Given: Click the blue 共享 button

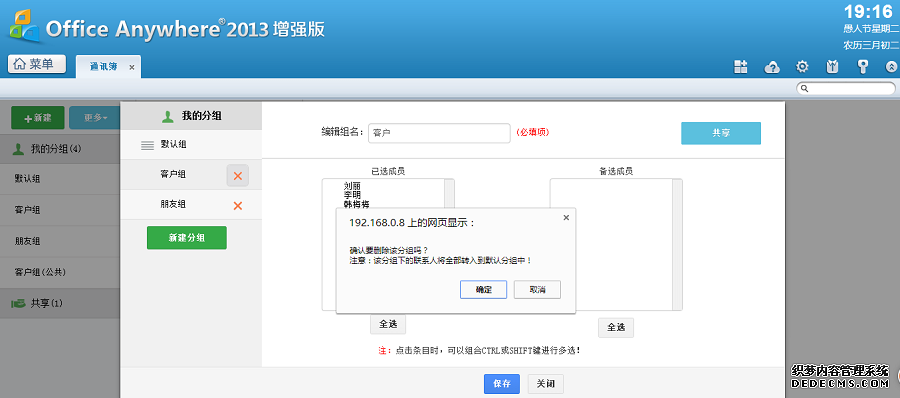Looking at the screenshot, I should pos(721,133).
